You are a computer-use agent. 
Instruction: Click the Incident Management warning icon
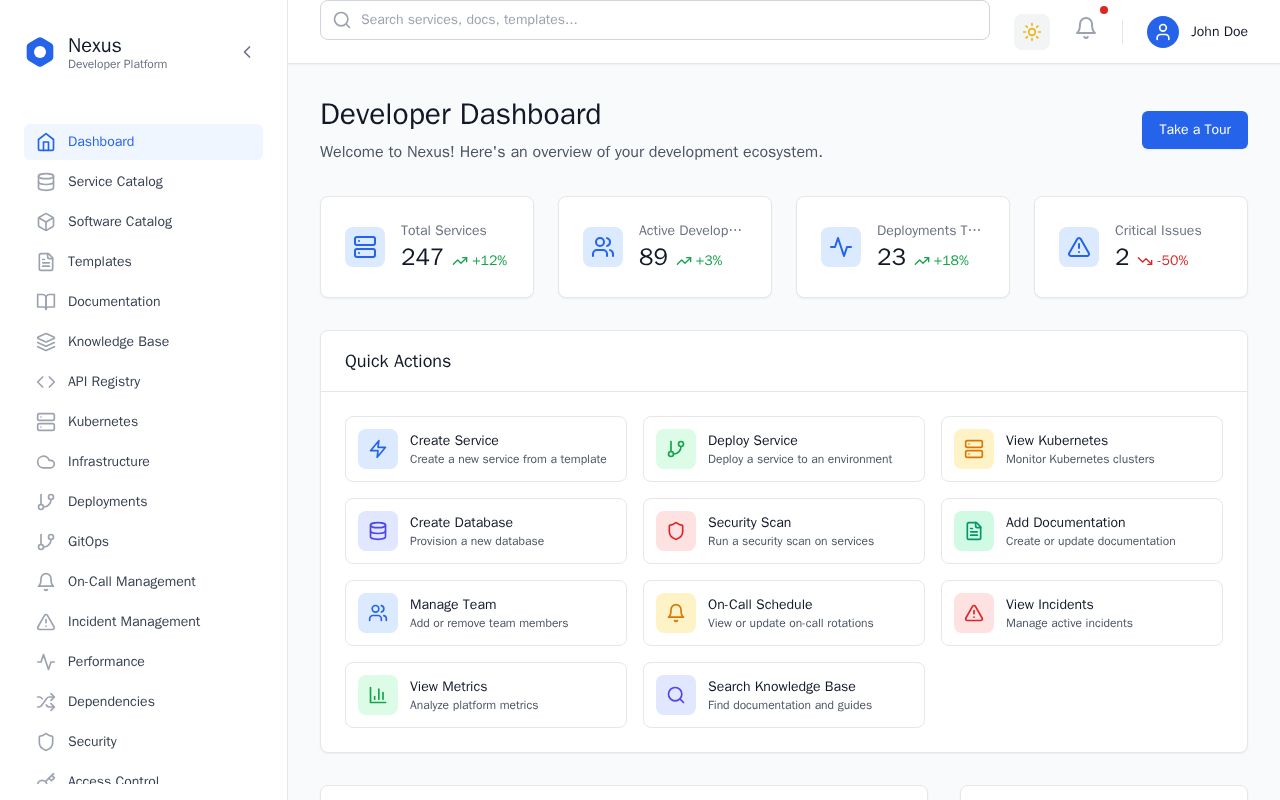click(46, 622)
